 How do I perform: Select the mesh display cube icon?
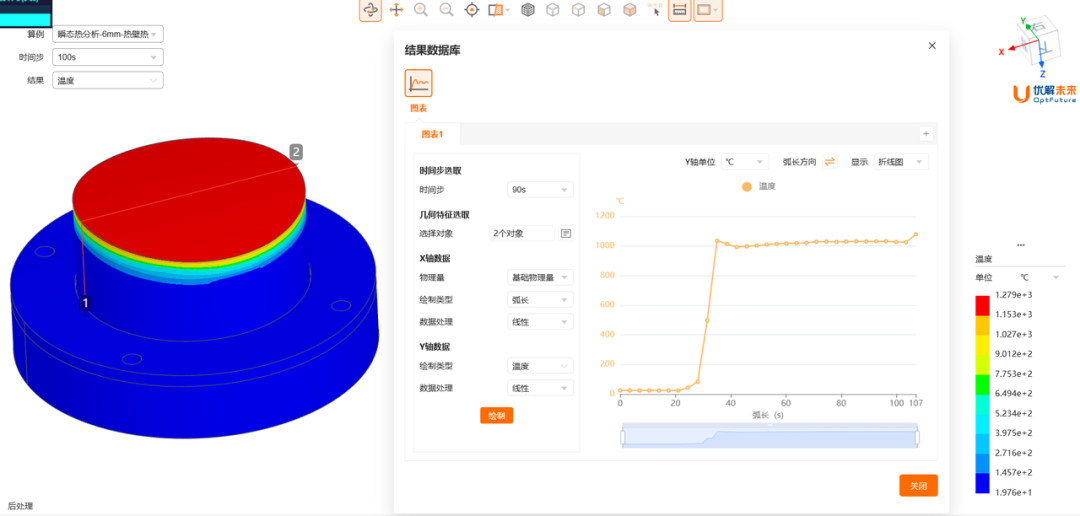tap(528, 10)
